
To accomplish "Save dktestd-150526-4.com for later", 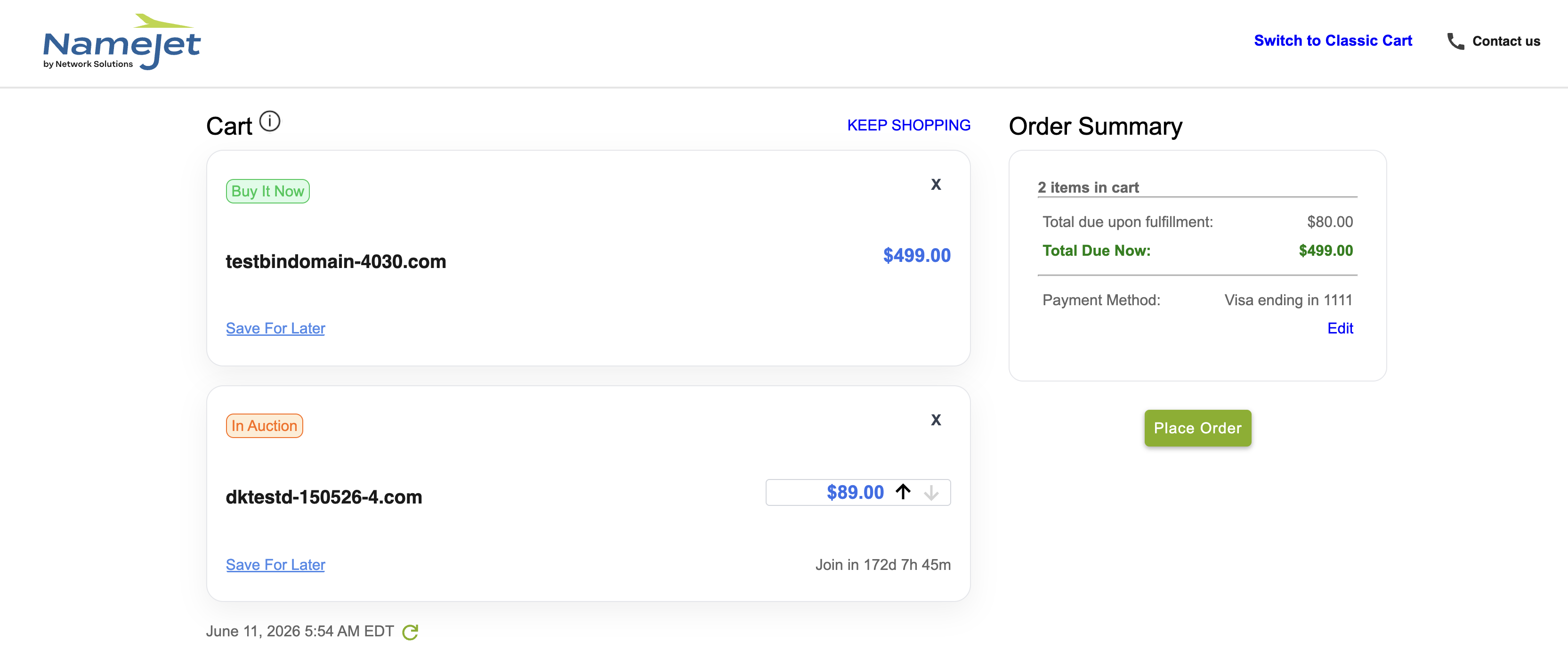I will tap(275, 565).
